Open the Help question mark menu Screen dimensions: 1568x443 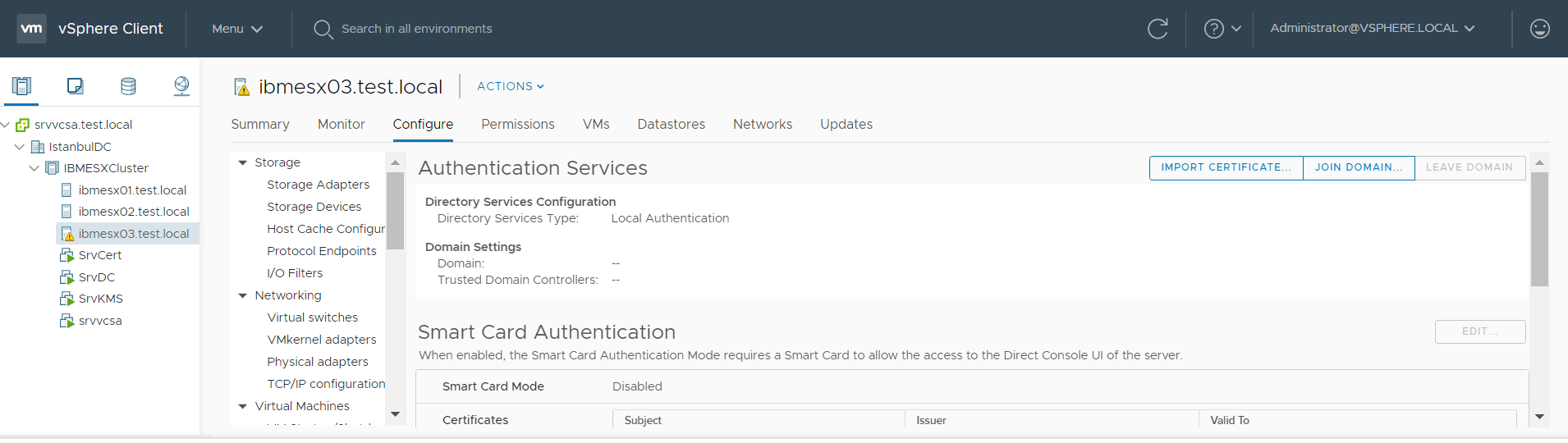pos(1222,29)
